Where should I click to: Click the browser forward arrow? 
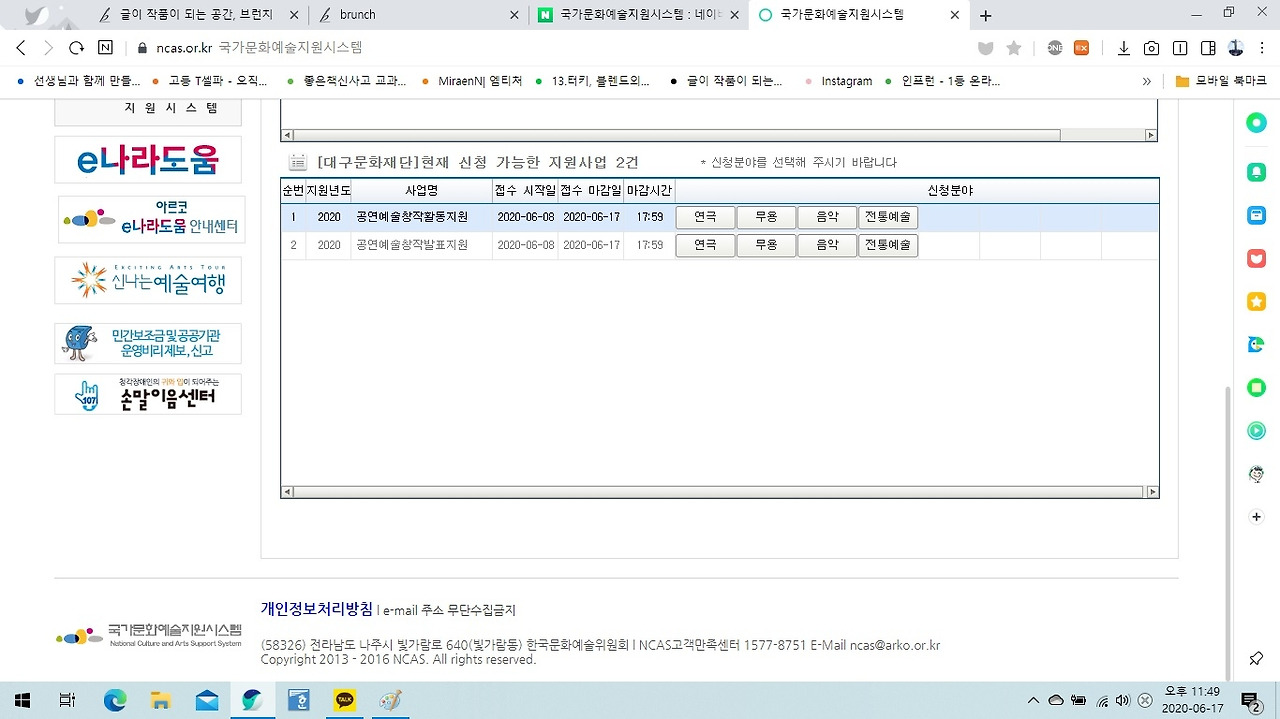tap(48, 48)
